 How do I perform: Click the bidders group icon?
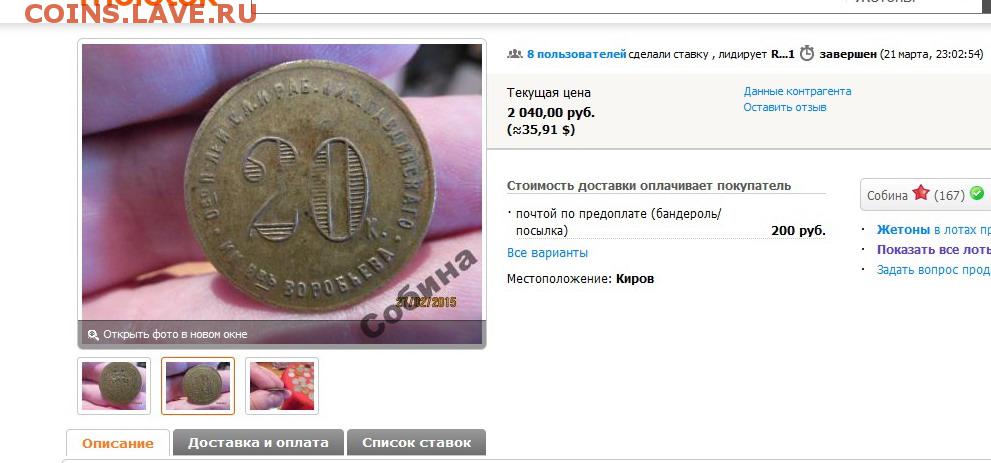514,54
